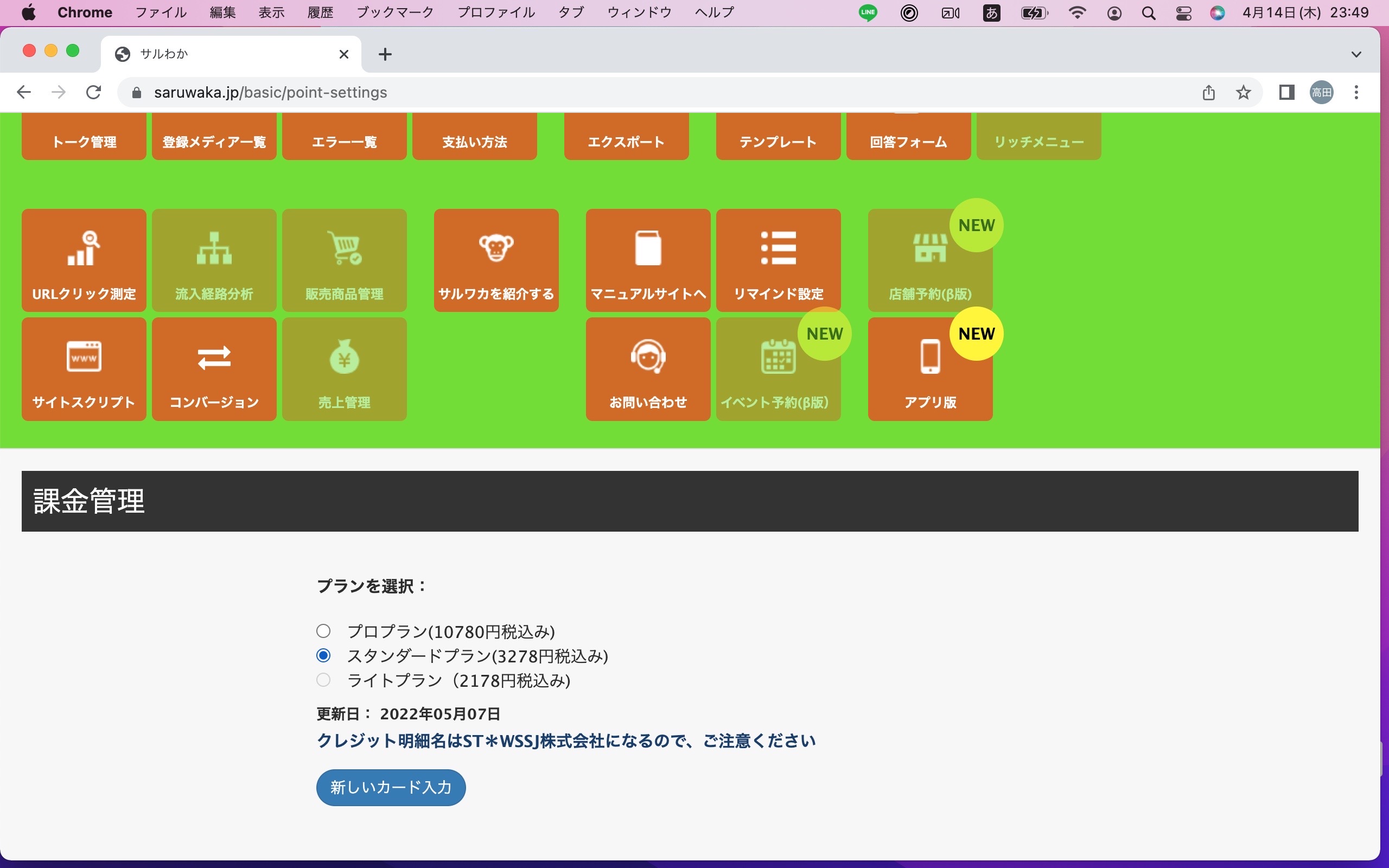This screenshot has width=1389, height=868.
Task: Click the 回答フォーム button
Action: pos(909,137)
